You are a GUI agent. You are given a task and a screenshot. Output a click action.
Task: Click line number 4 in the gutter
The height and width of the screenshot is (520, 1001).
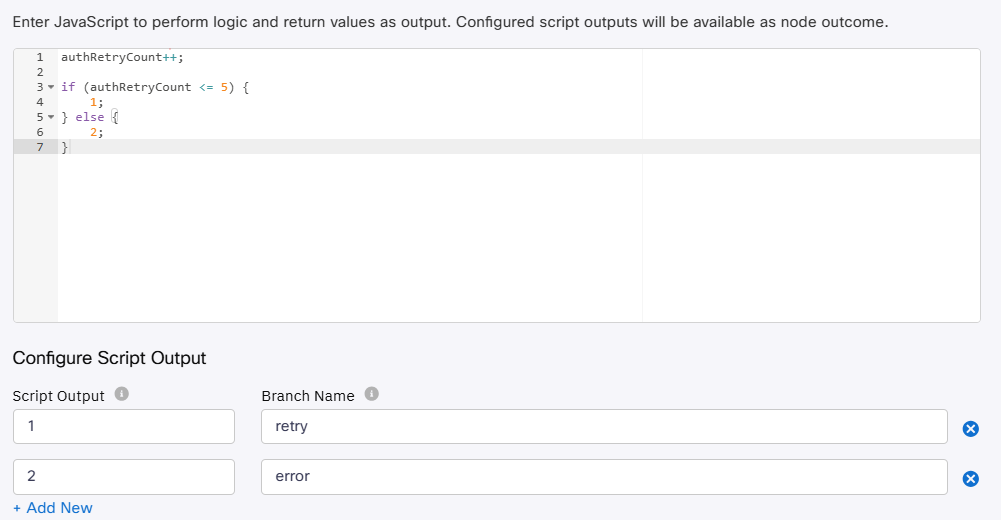(39, 102)
